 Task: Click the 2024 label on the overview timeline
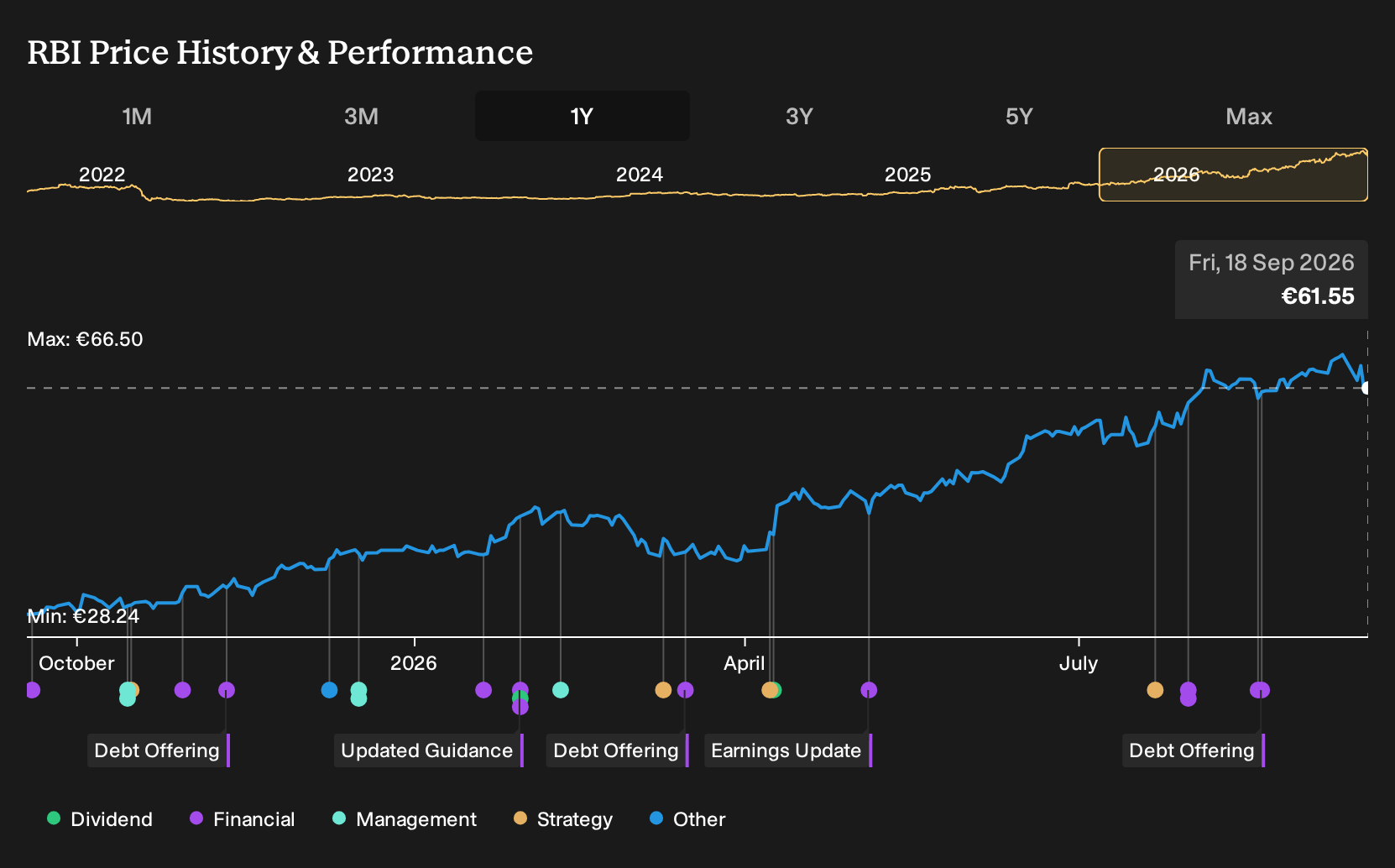(639, 175)
